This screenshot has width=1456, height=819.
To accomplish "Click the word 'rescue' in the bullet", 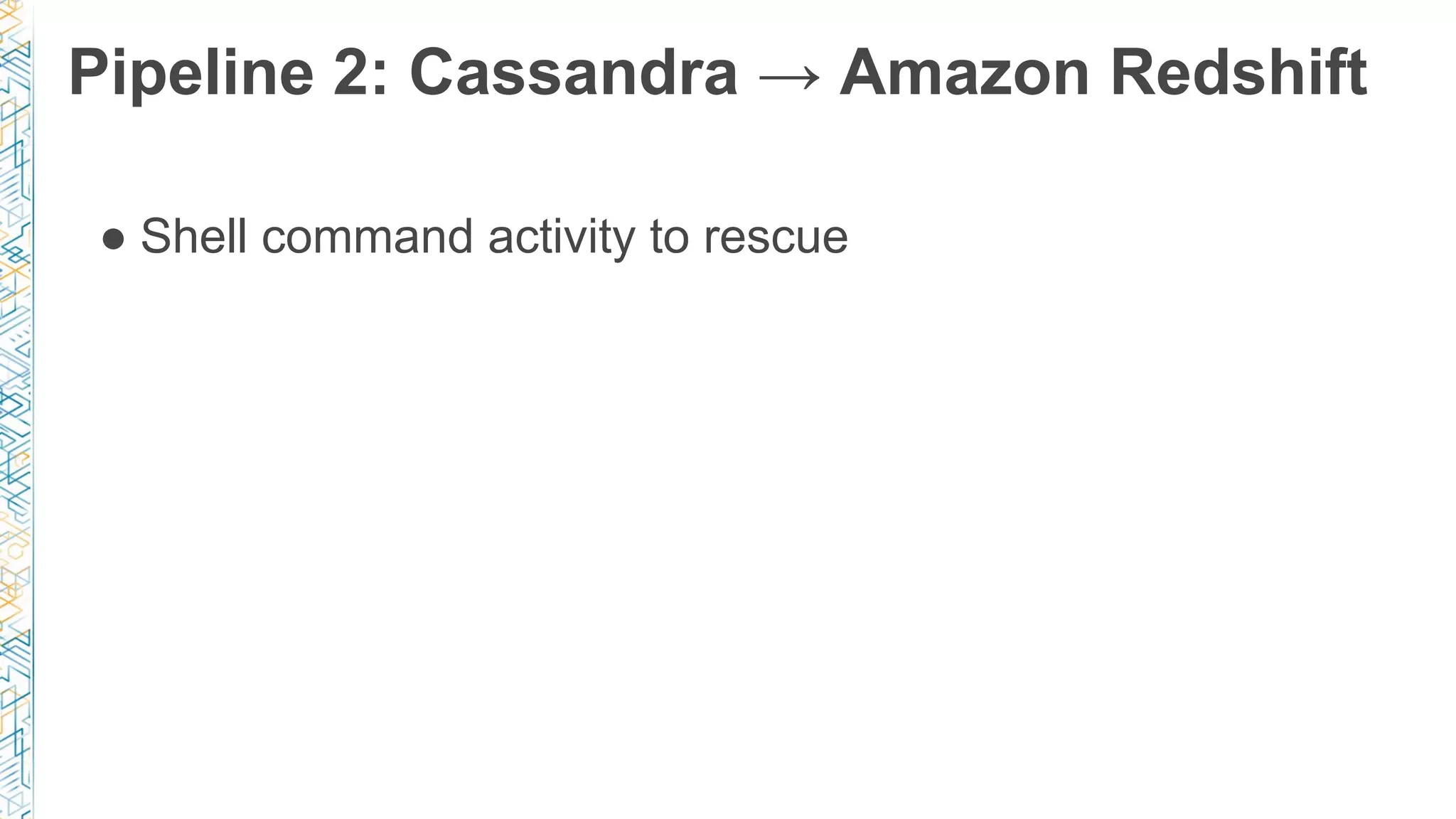I will pyautogui.click(x=776, y=240).
